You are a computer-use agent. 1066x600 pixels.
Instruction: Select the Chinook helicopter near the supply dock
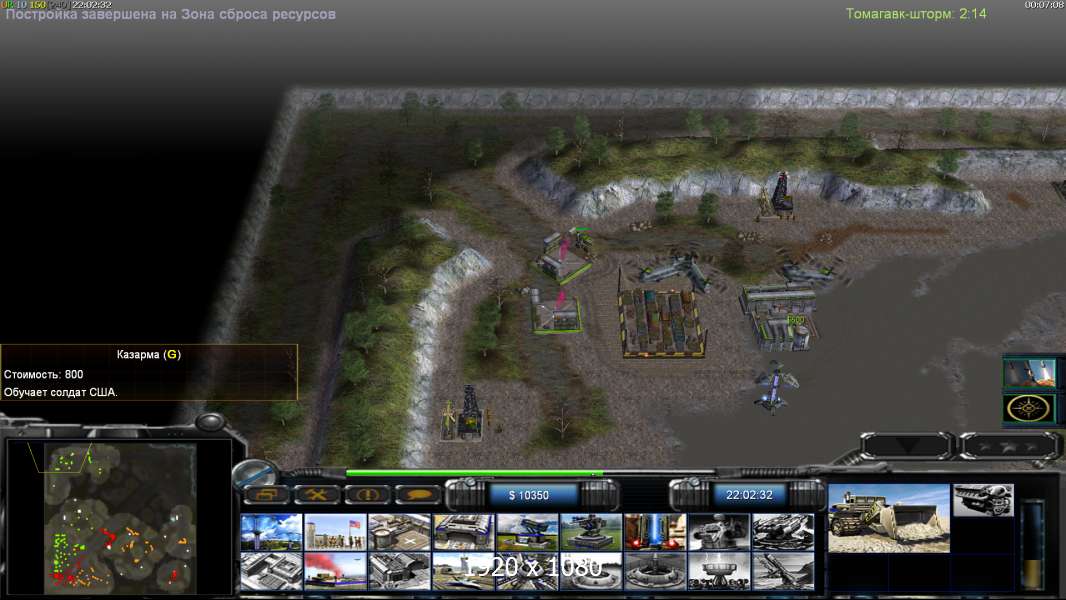click(677, 270)
